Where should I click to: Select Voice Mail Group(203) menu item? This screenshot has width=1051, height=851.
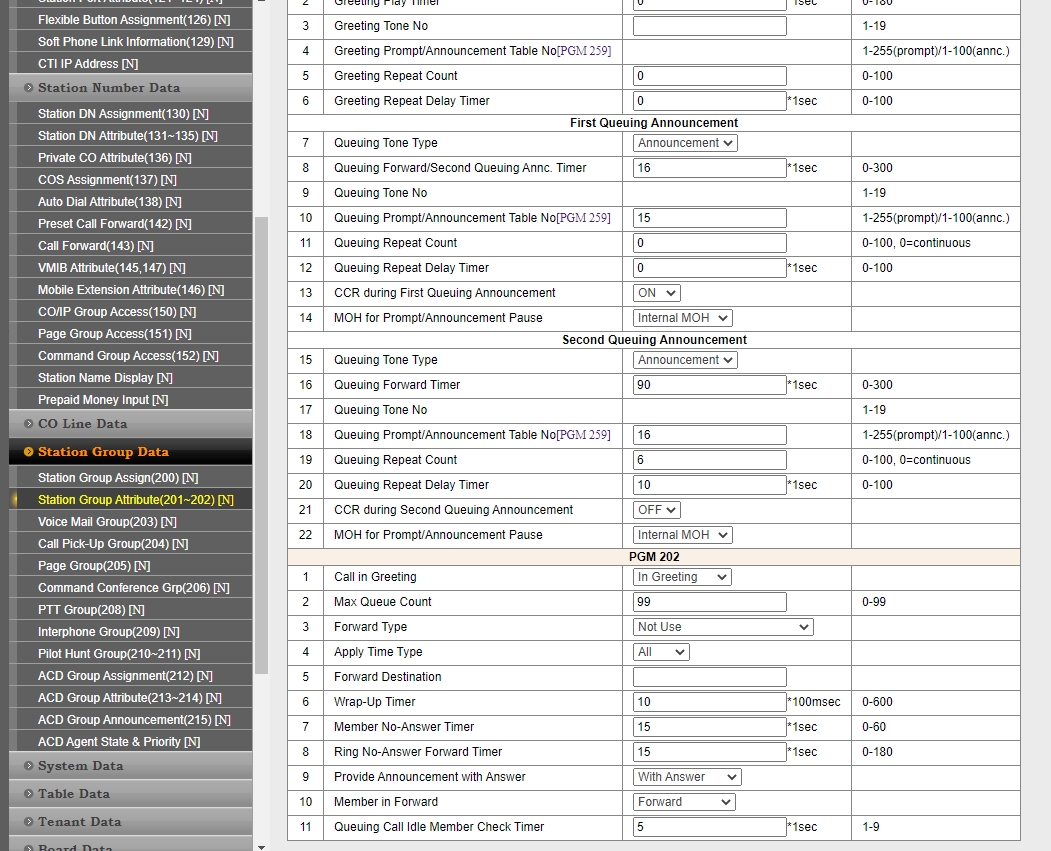(x=107, y=522)
